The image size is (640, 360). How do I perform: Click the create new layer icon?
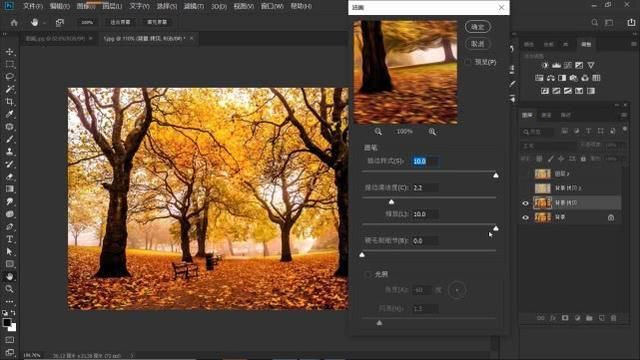[601, 318]
